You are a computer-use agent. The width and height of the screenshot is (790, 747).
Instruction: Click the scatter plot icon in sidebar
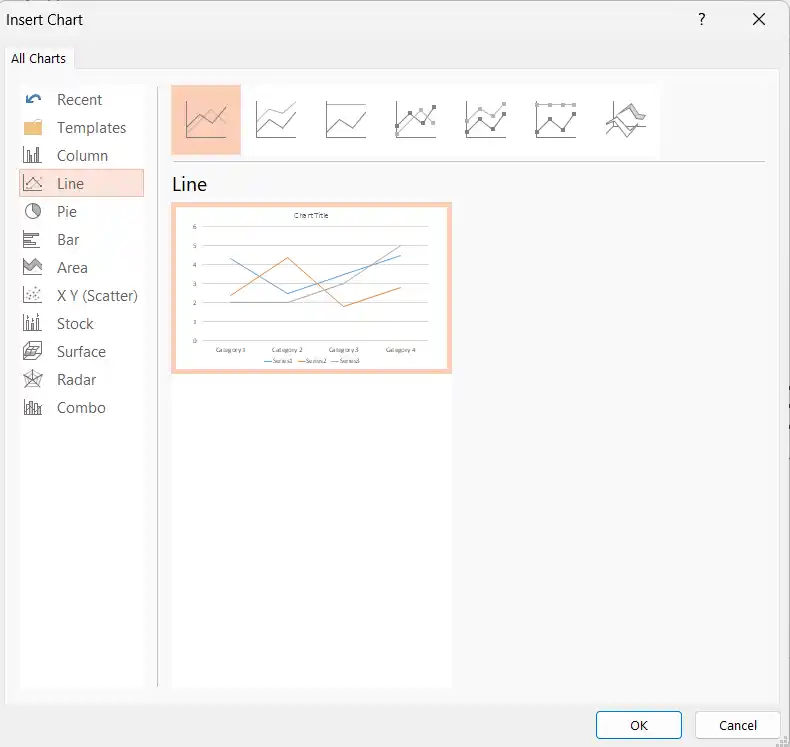32,295
